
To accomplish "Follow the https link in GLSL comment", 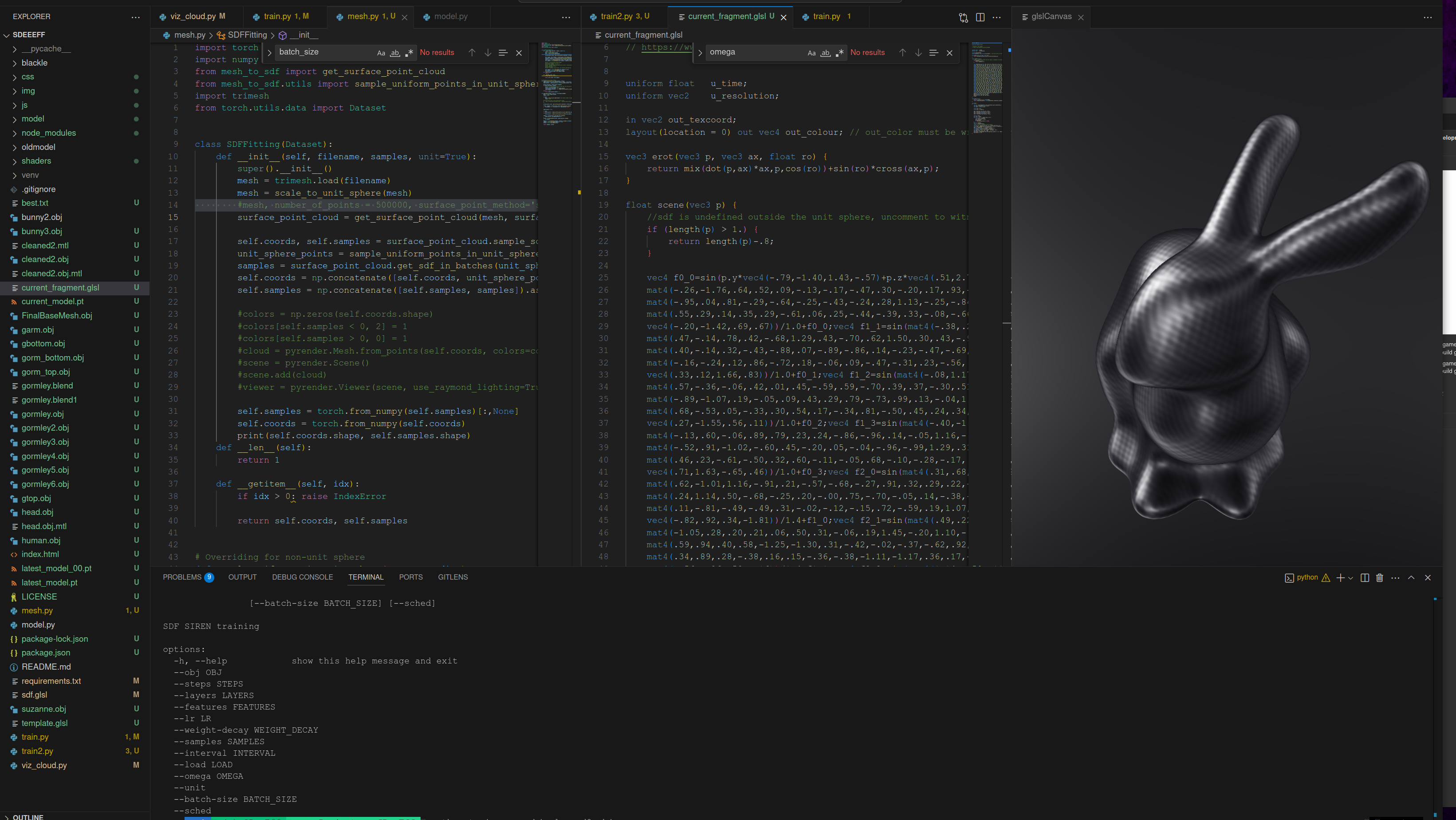I will click(666, 47).
